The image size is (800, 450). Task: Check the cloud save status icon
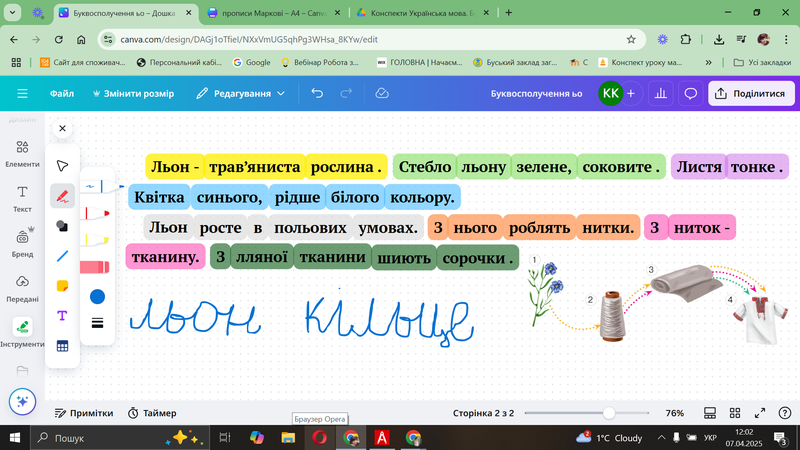click(x=382, y=93)
